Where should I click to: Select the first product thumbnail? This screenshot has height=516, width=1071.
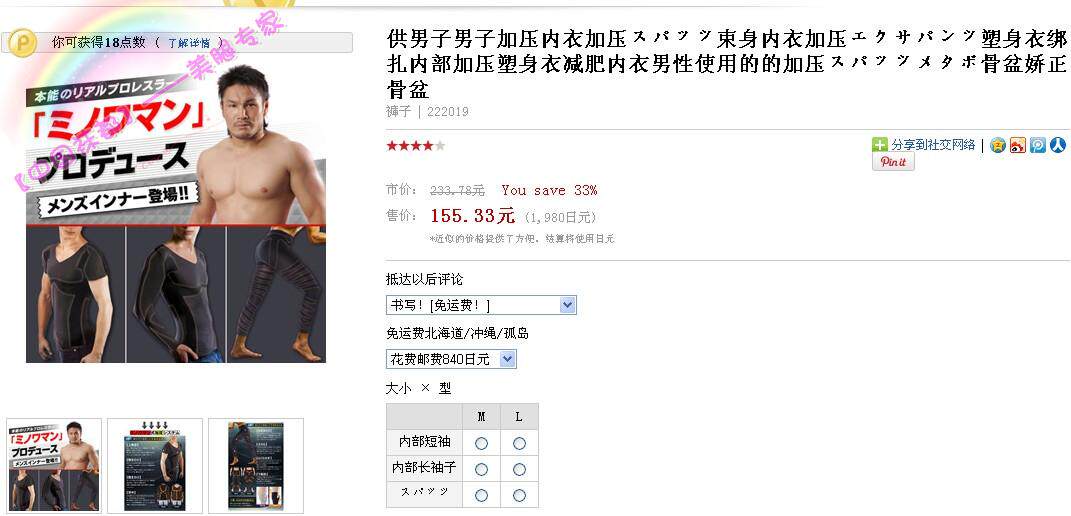(54, 465)
